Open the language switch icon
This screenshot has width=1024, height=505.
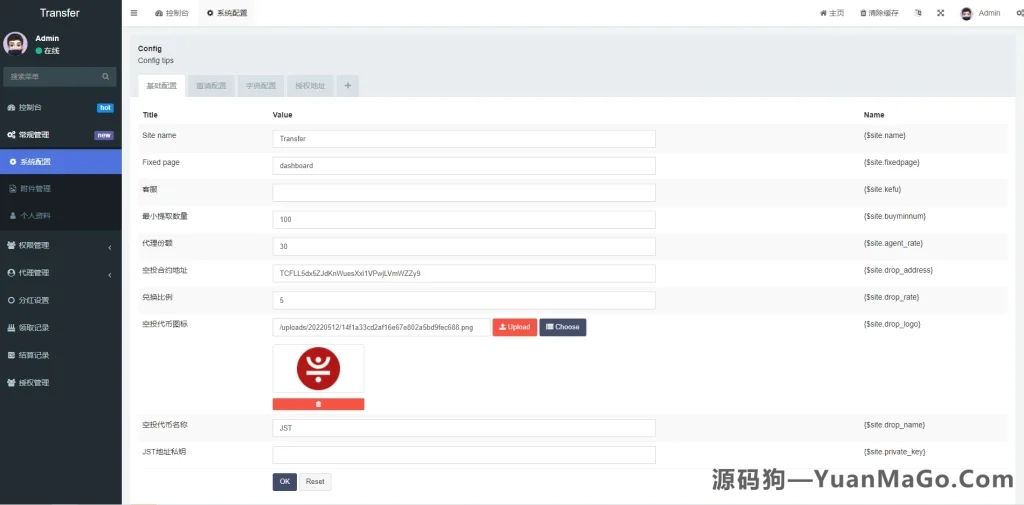[x=918, y=13]
